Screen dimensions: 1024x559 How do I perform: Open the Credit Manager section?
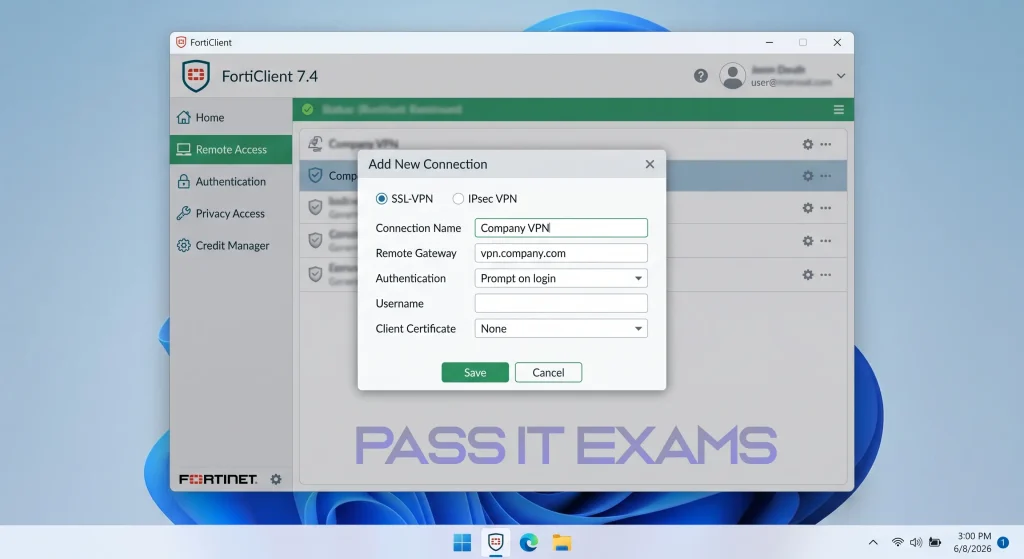[231, 246]
